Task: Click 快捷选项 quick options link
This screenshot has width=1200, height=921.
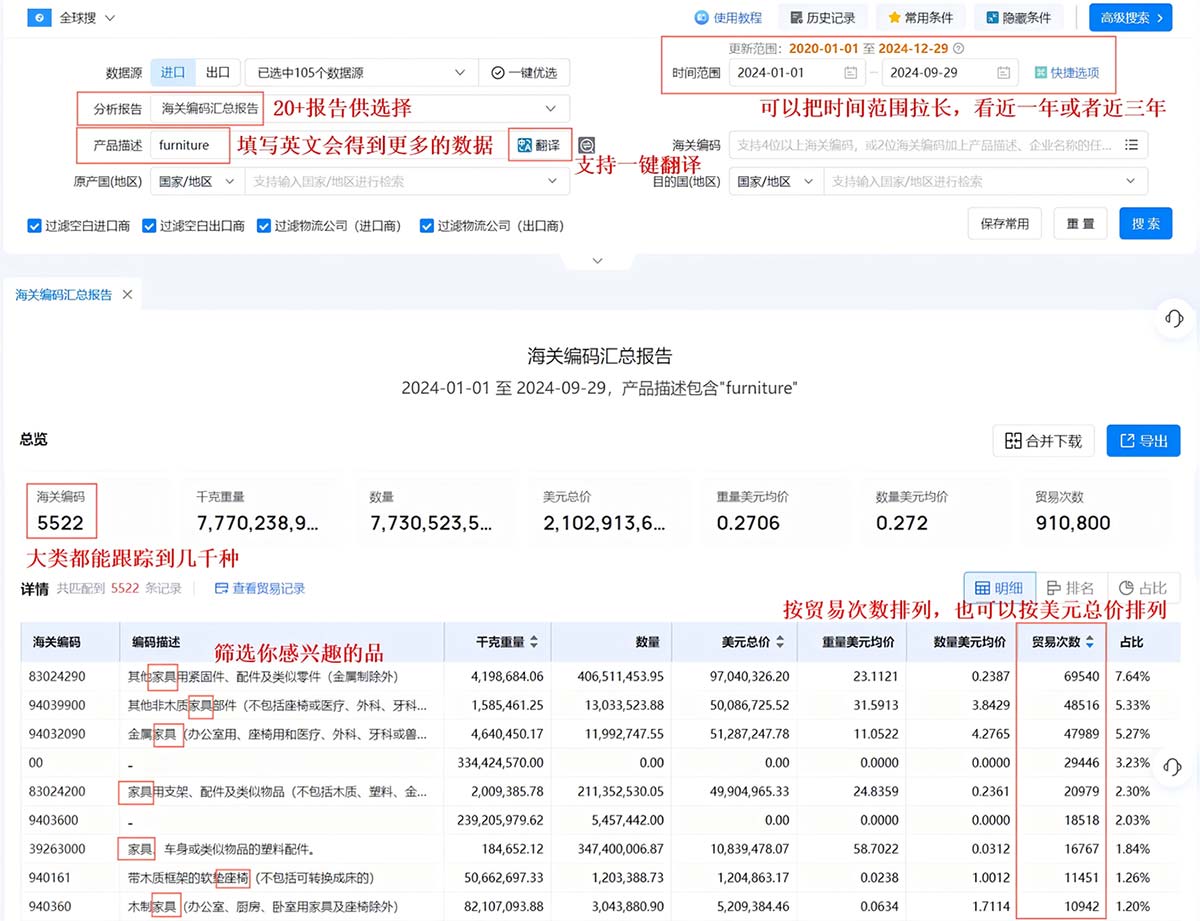Action: pos(1067,73)
